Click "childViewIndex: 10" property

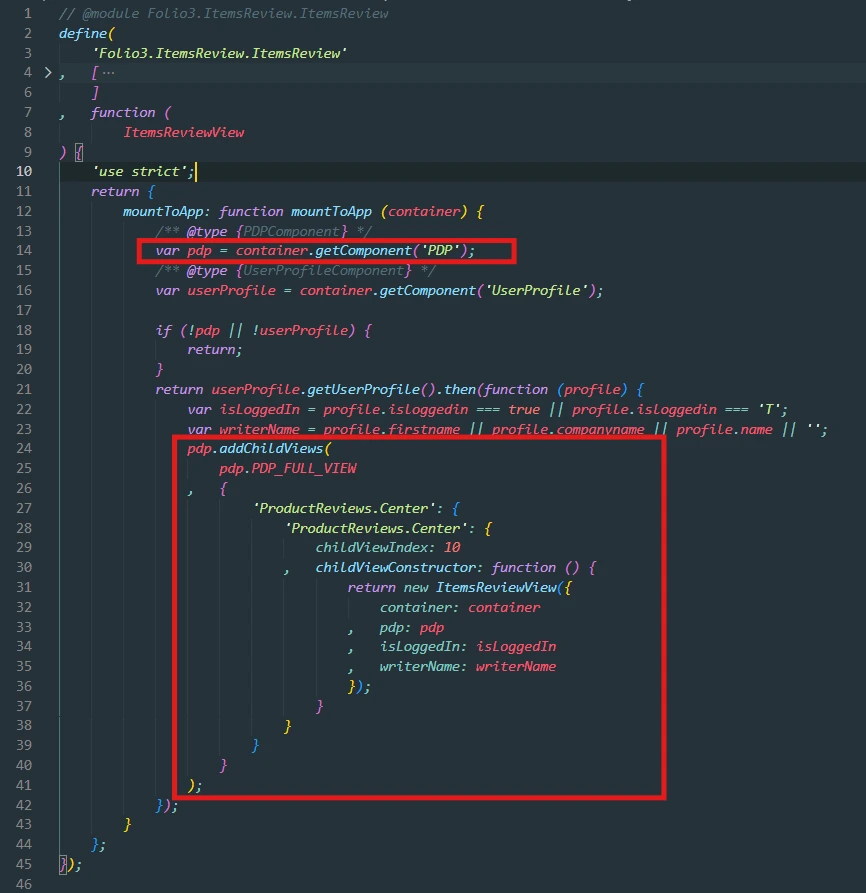pyautogui.click(x=388, y=548)
